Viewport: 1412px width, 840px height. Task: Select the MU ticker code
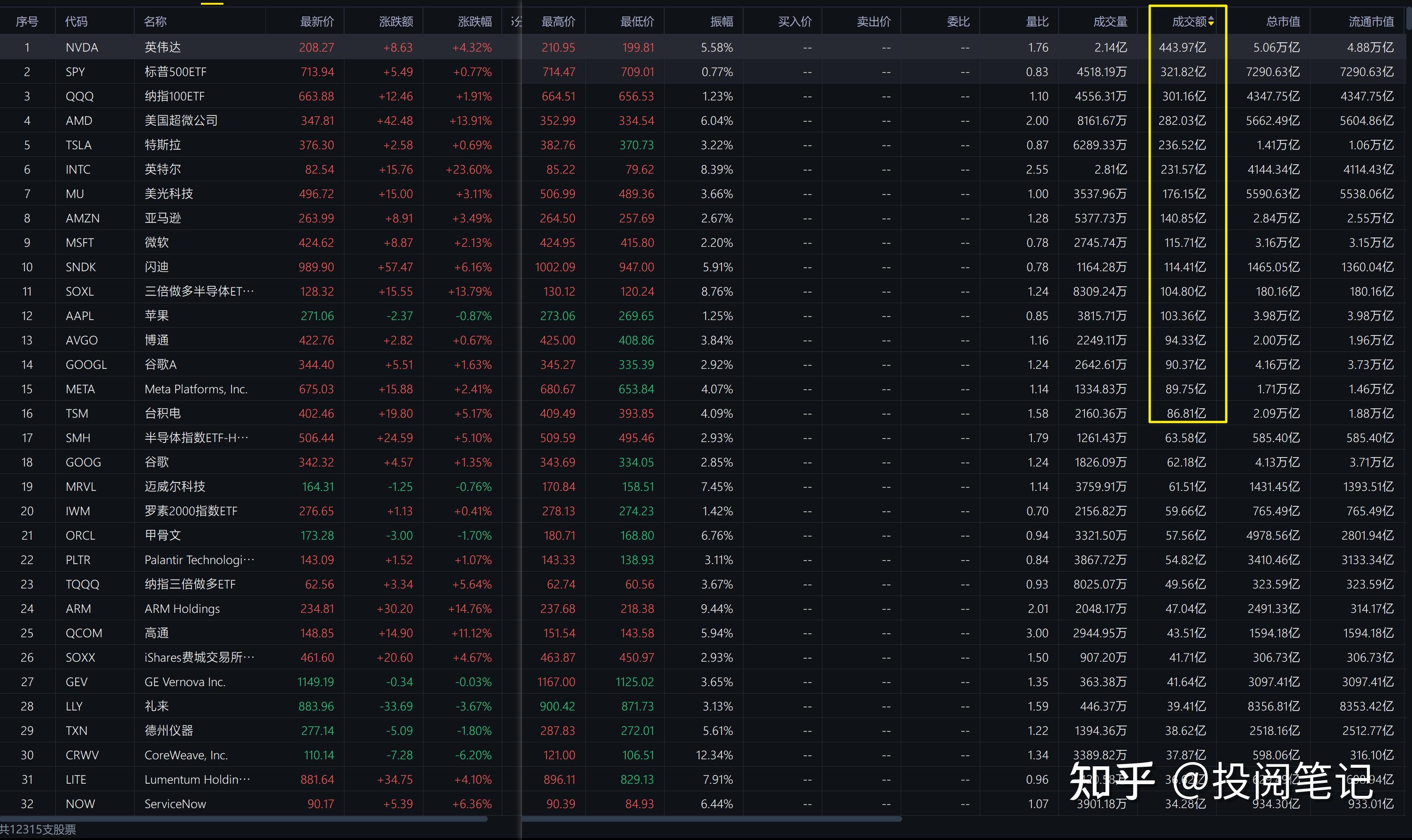[75, 194]
